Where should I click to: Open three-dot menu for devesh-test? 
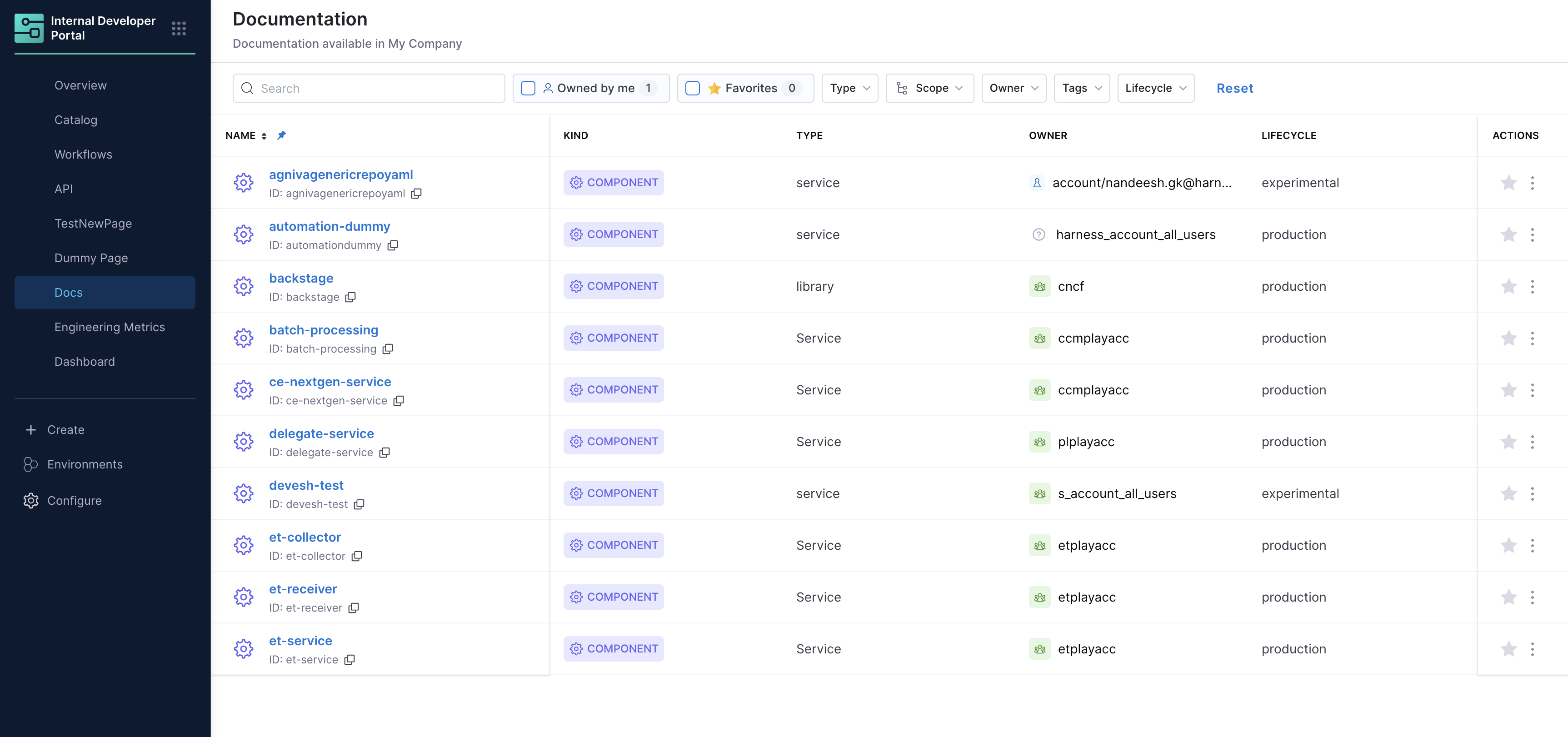(1532, 493)
